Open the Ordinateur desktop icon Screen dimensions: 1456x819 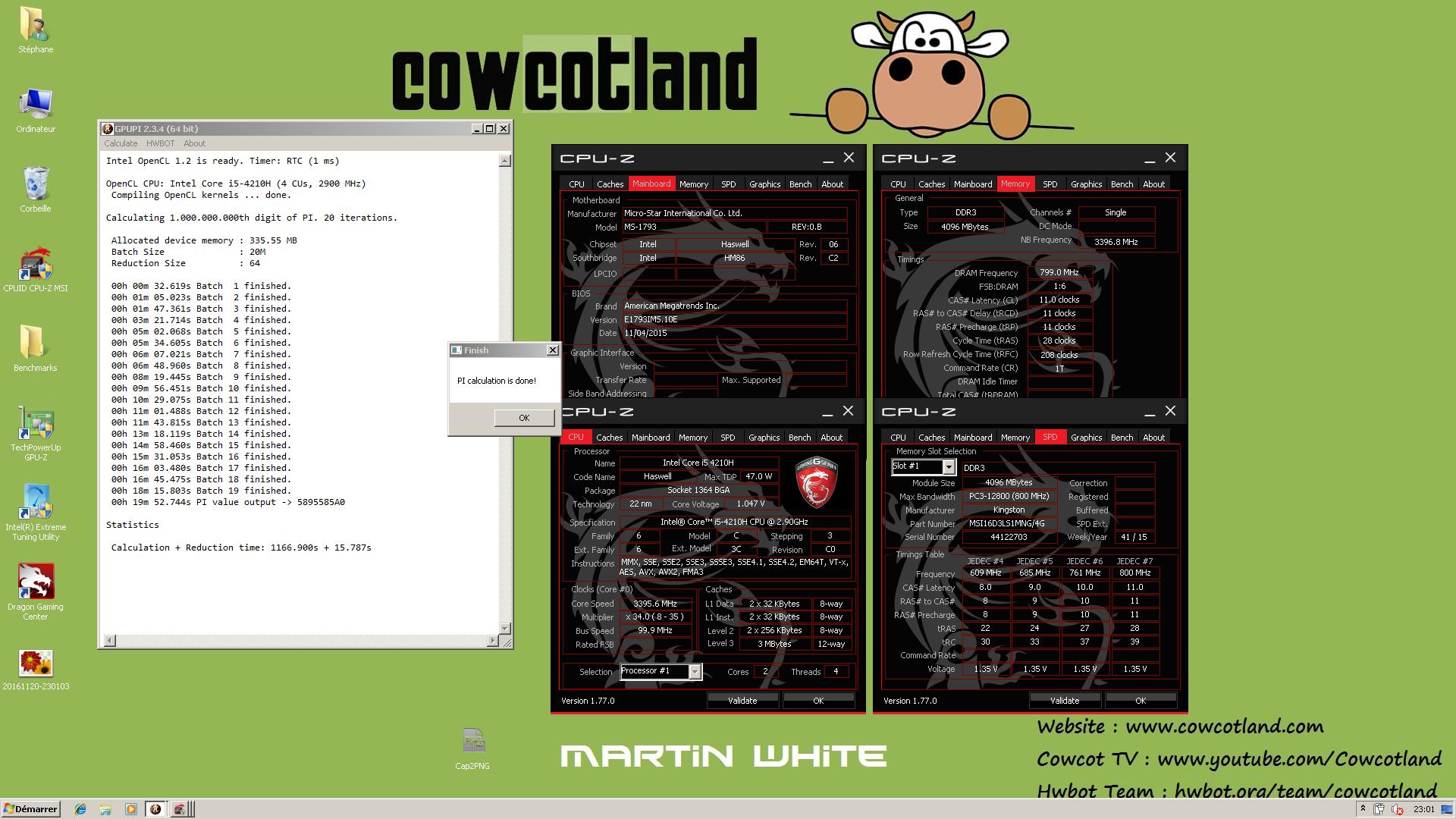point(35,111)
